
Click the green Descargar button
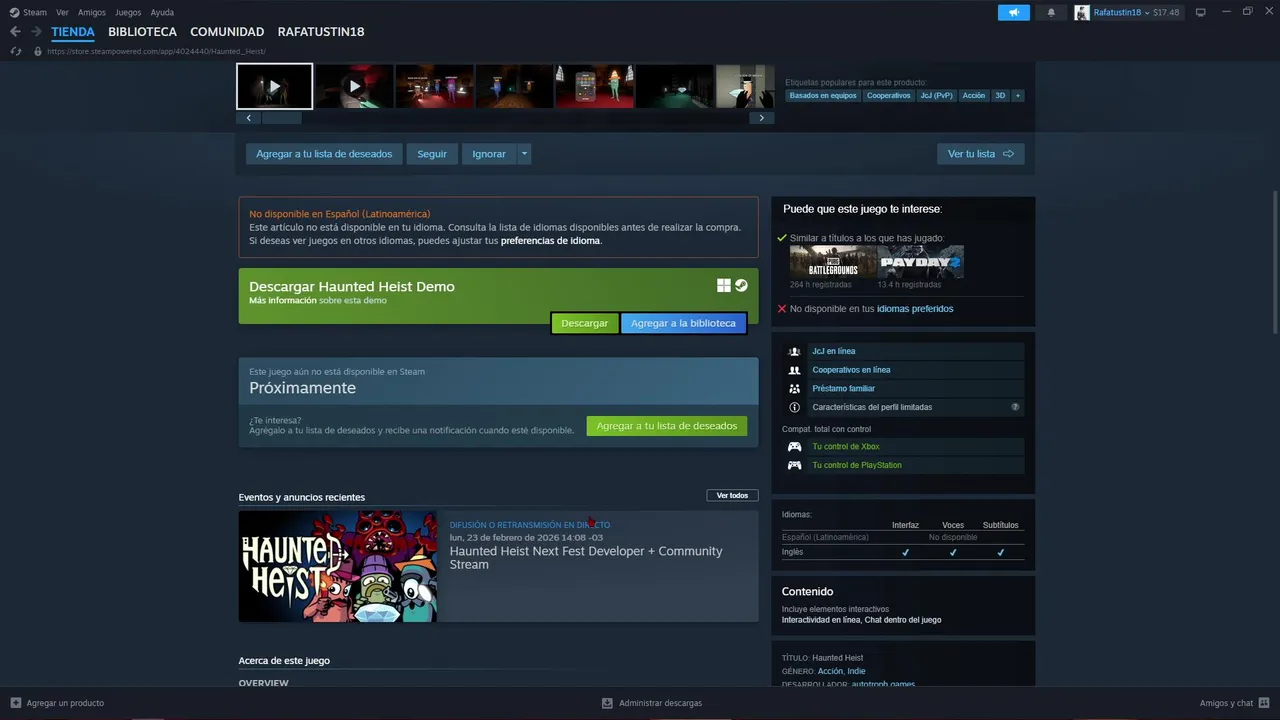(585, 323)
